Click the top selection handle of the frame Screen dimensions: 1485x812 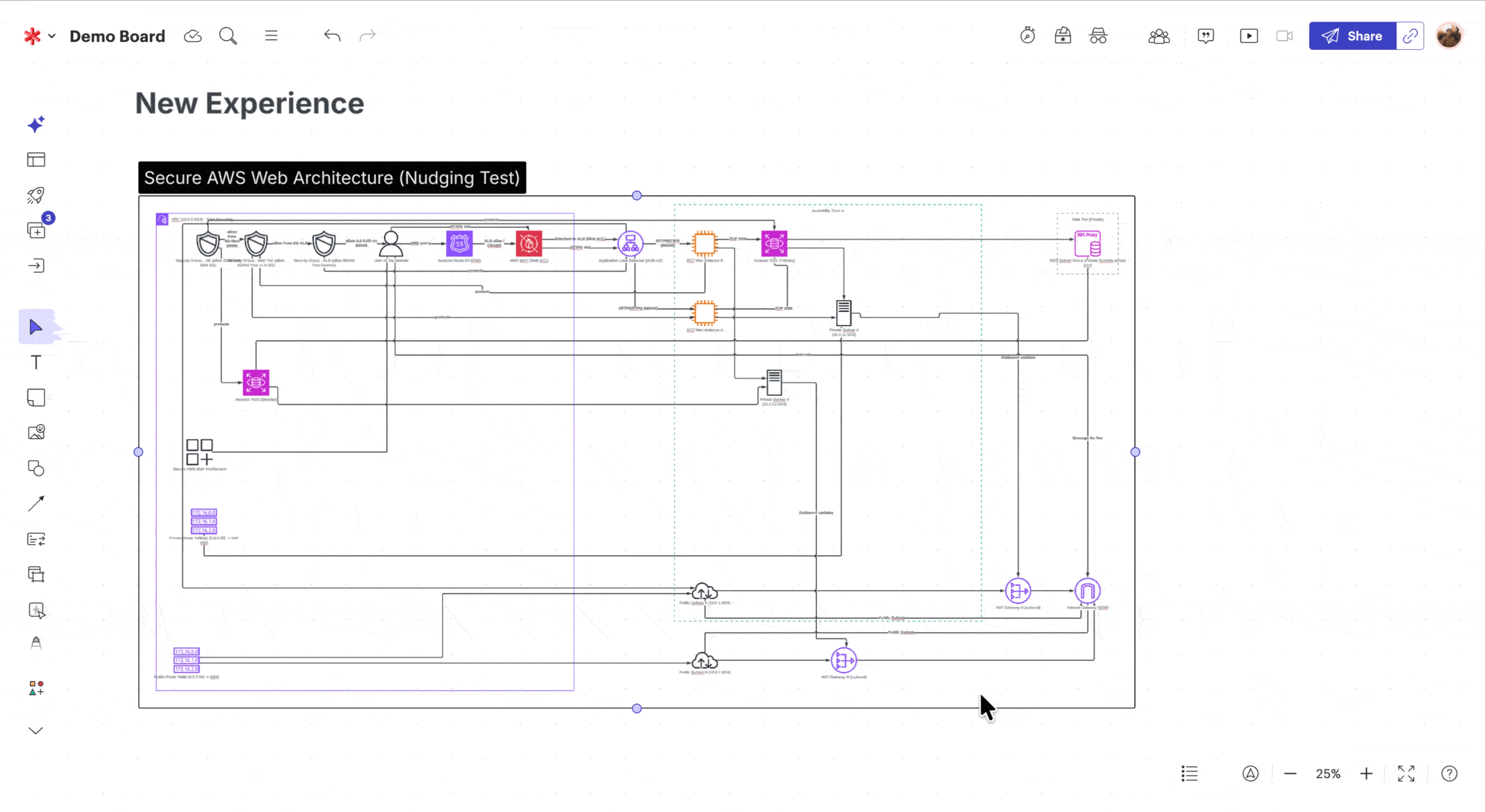pyautogui.click(x=636, y=195)
